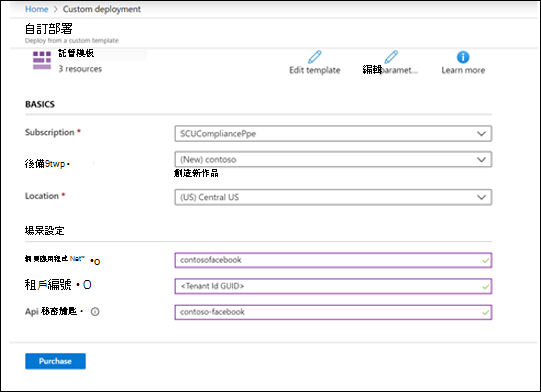Image resolution: width=541 pixels, height=392 pixels.
Task: Open the resource group dropdown (New) contoso
Action: pyautogui.click(x=333, y=159)
